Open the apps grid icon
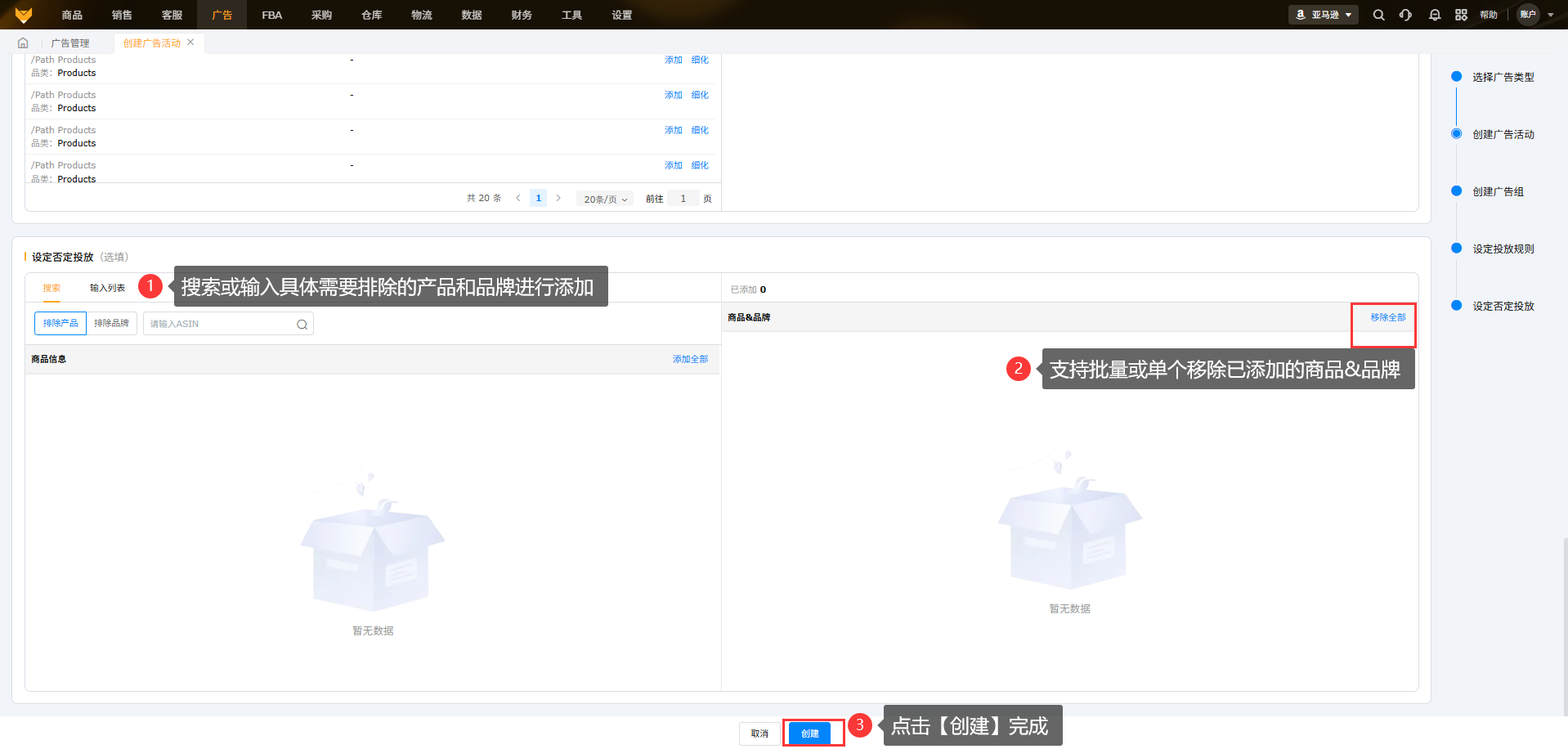This screenshot has height=749, width=1568. point(1461,15)
